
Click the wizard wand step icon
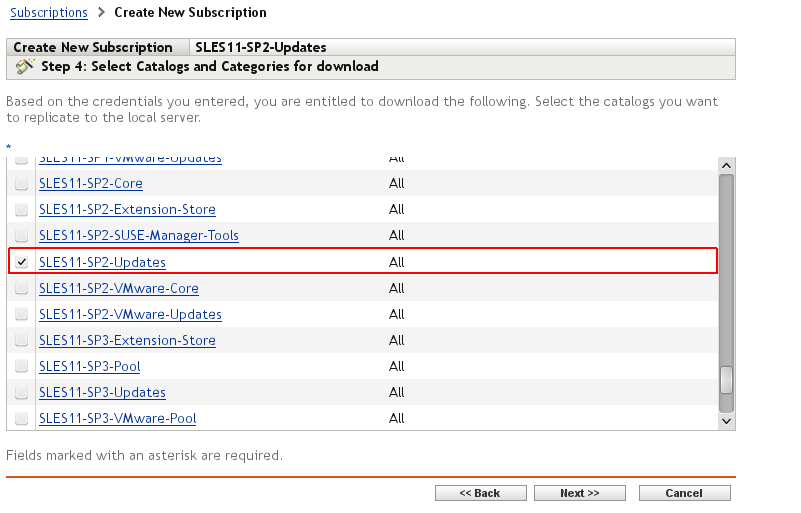(26, 67)
